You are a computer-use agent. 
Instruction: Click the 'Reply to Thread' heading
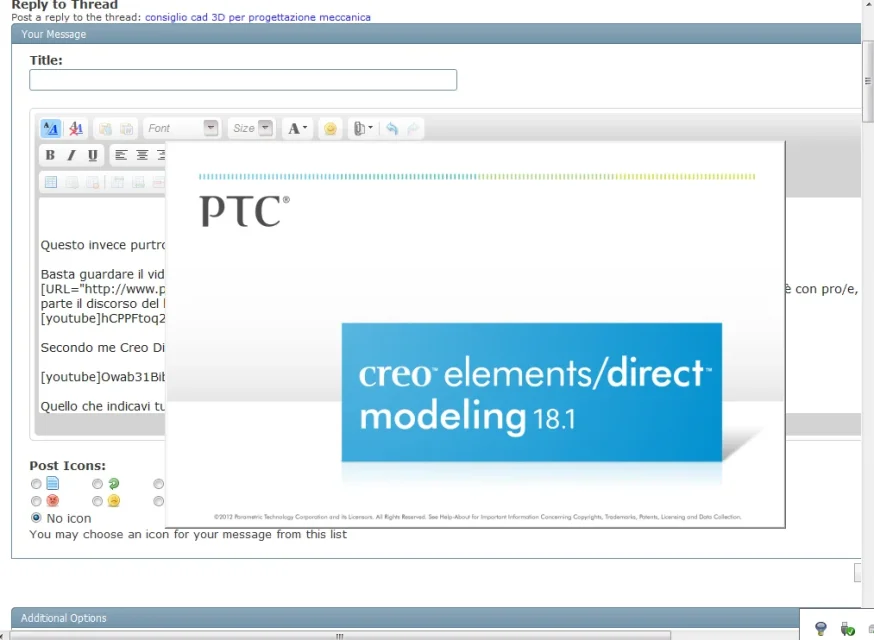coord(65,5)
